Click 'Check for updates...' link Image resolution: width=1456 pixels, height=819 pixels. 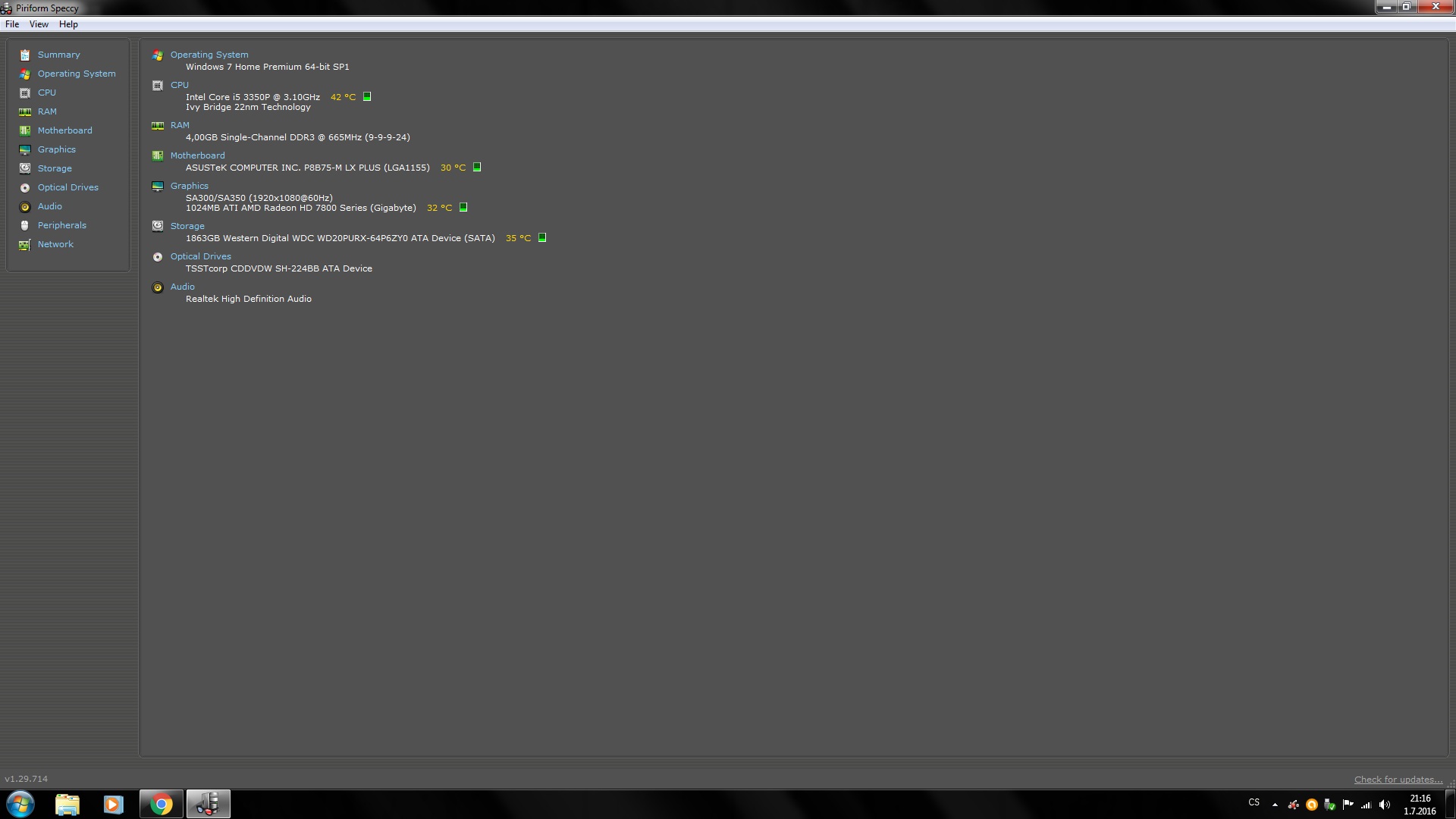(1398, 780)
